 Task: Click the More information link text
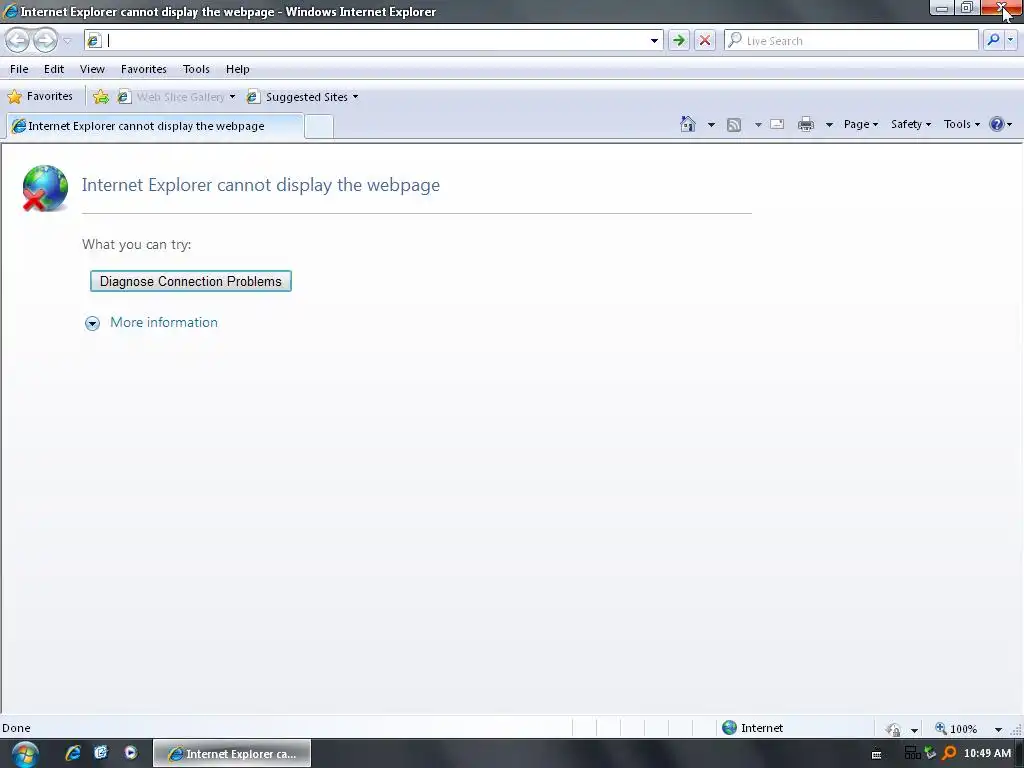pos(164,323)
